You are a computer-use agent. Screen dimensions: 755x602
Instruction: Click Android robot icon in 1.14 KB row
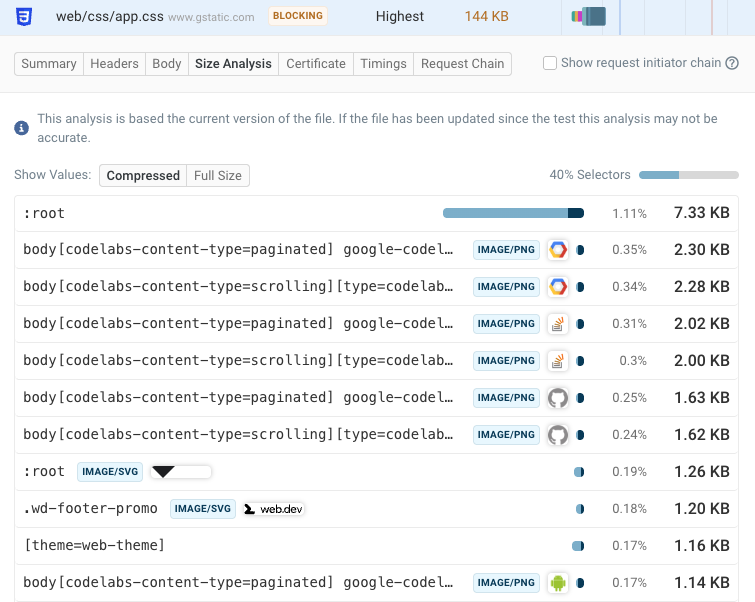(x=558, y=583)
